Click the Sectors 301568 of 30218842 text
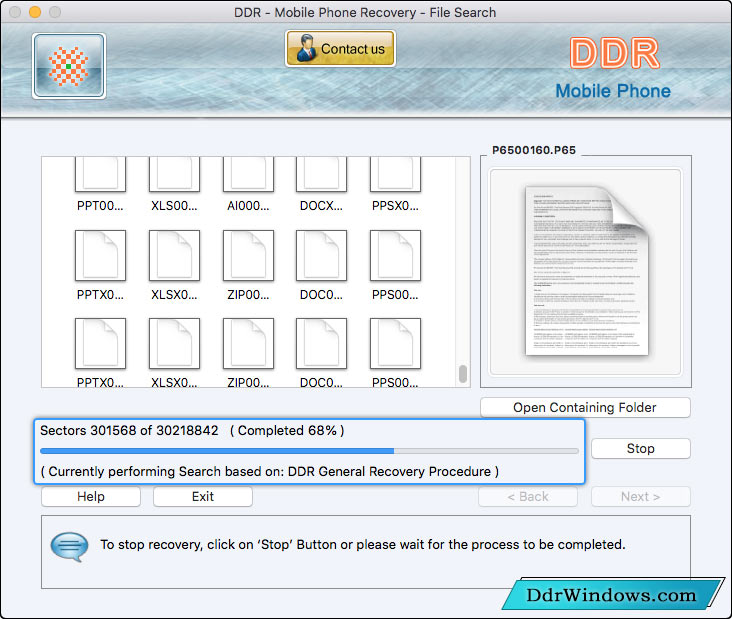732x619 pixels. click(x=129, y=430)
